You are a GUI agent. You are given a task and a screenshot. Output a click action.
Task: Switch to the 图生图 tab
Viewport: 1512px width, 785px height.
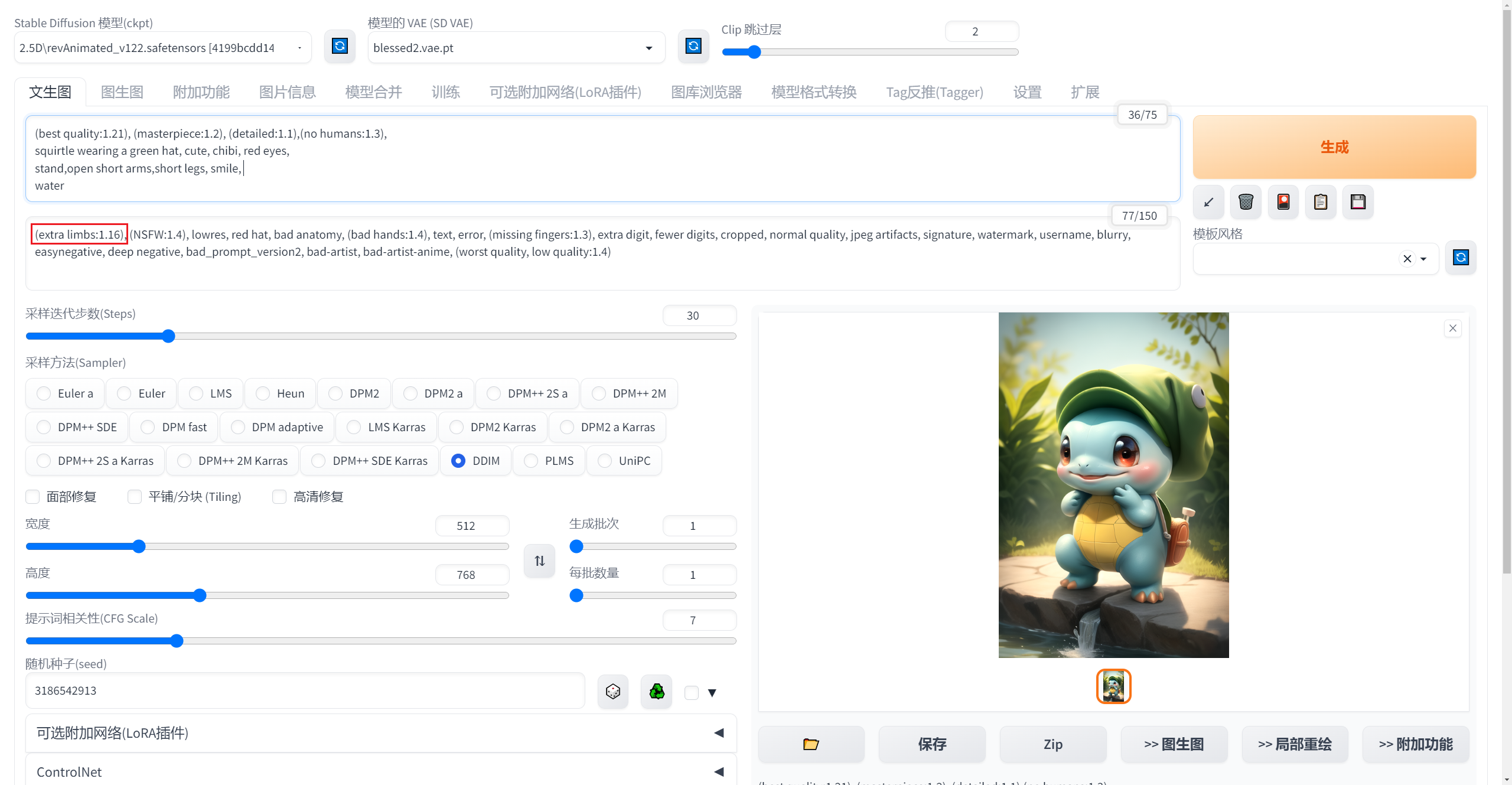pos(122,92)
